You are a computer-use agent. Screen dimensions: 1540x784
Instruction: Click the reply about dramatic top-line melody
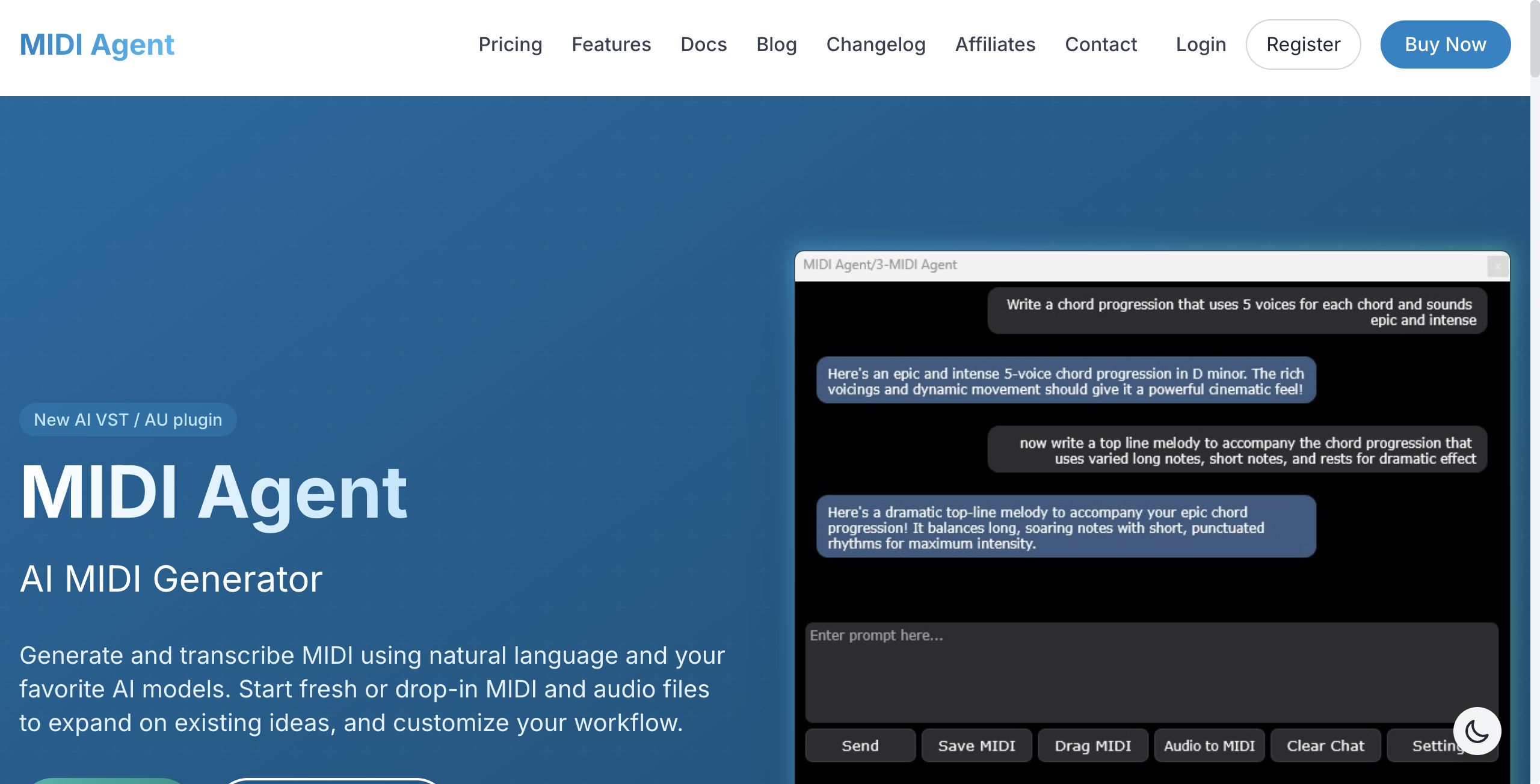click(x=1066, y=527)
